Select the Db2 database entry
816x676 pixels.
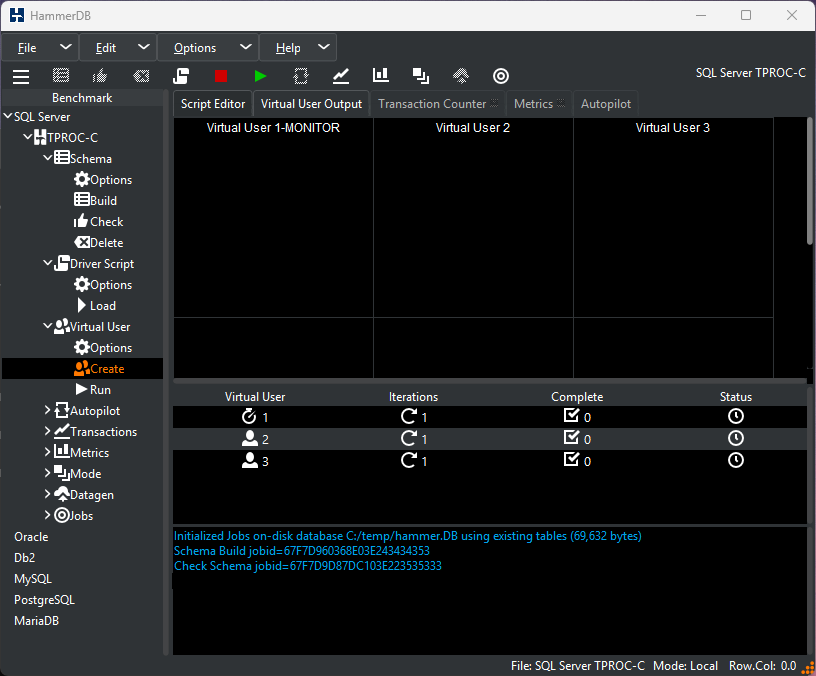tap(24, 557)
